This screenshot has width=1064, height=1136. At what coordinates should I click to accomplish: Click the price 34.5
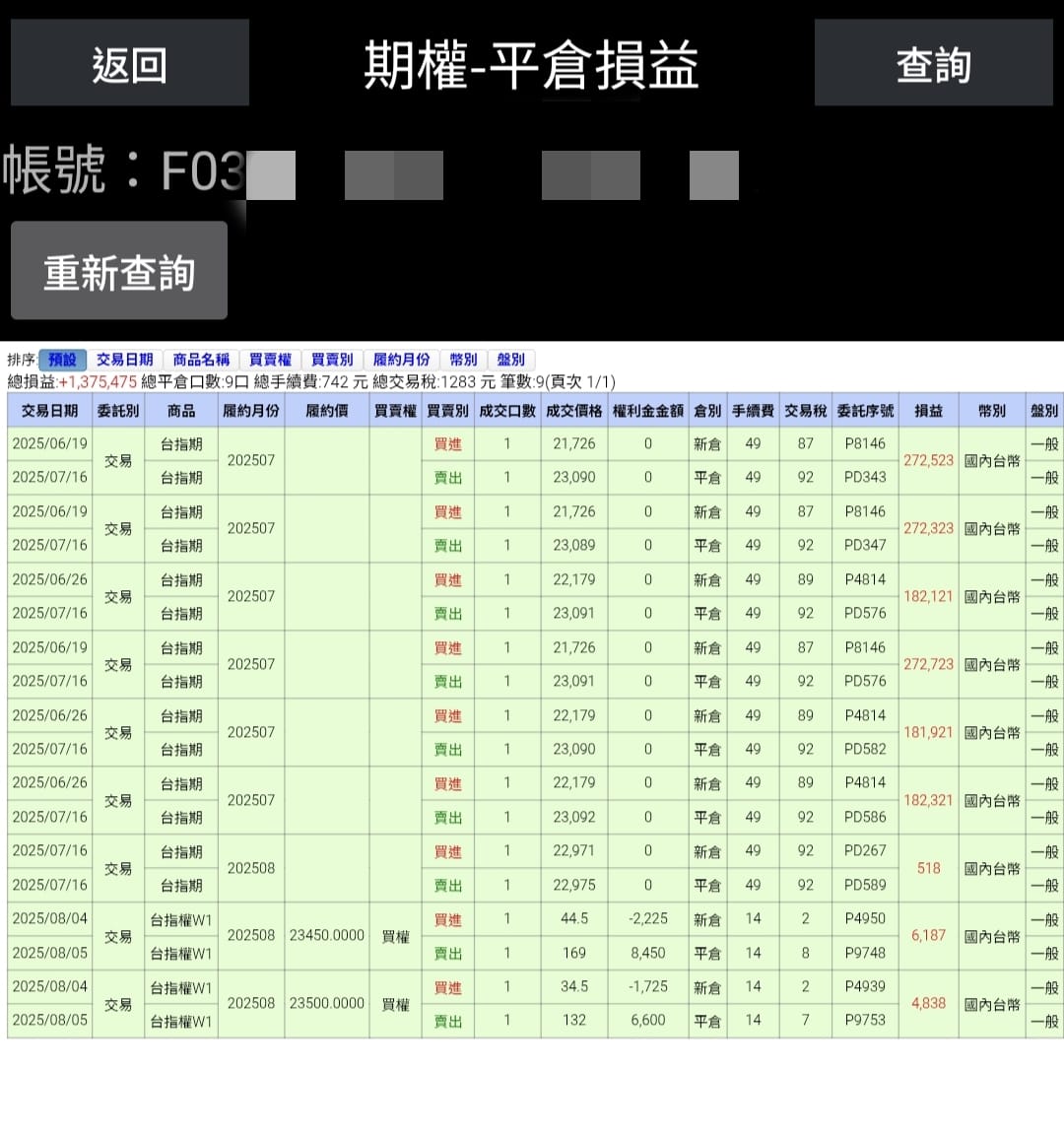click(x=574, y=987)
